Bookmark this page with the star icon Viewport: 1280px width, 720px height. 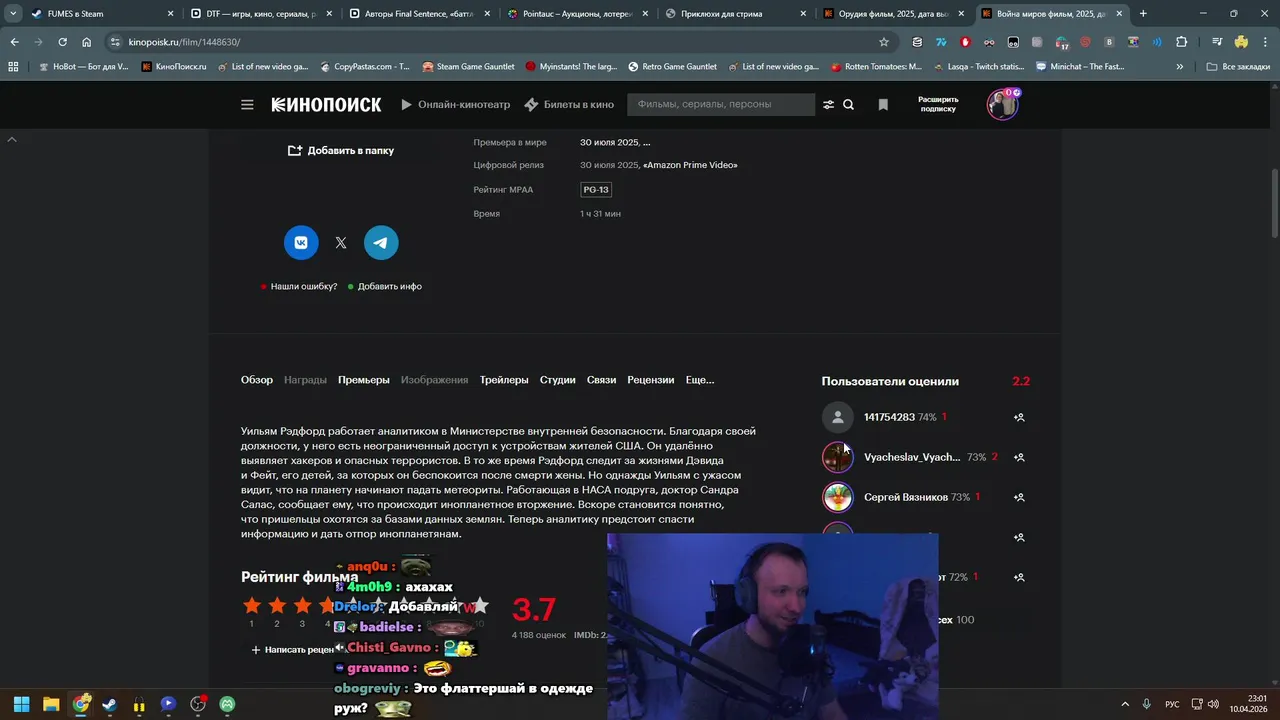tap(884, 42)
